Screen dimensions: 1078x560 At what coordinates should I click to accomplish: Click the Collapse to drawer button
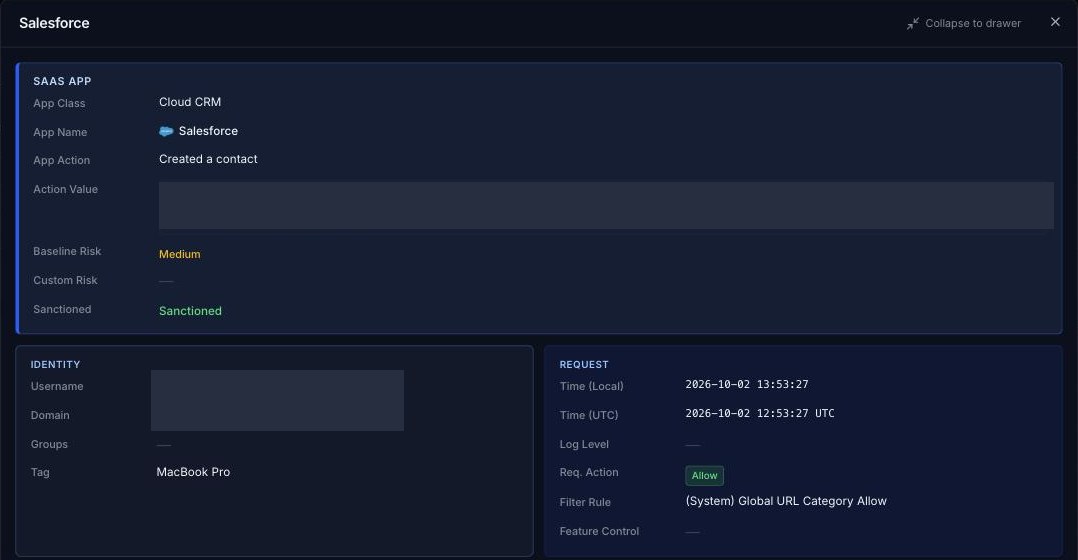[963, 23]
